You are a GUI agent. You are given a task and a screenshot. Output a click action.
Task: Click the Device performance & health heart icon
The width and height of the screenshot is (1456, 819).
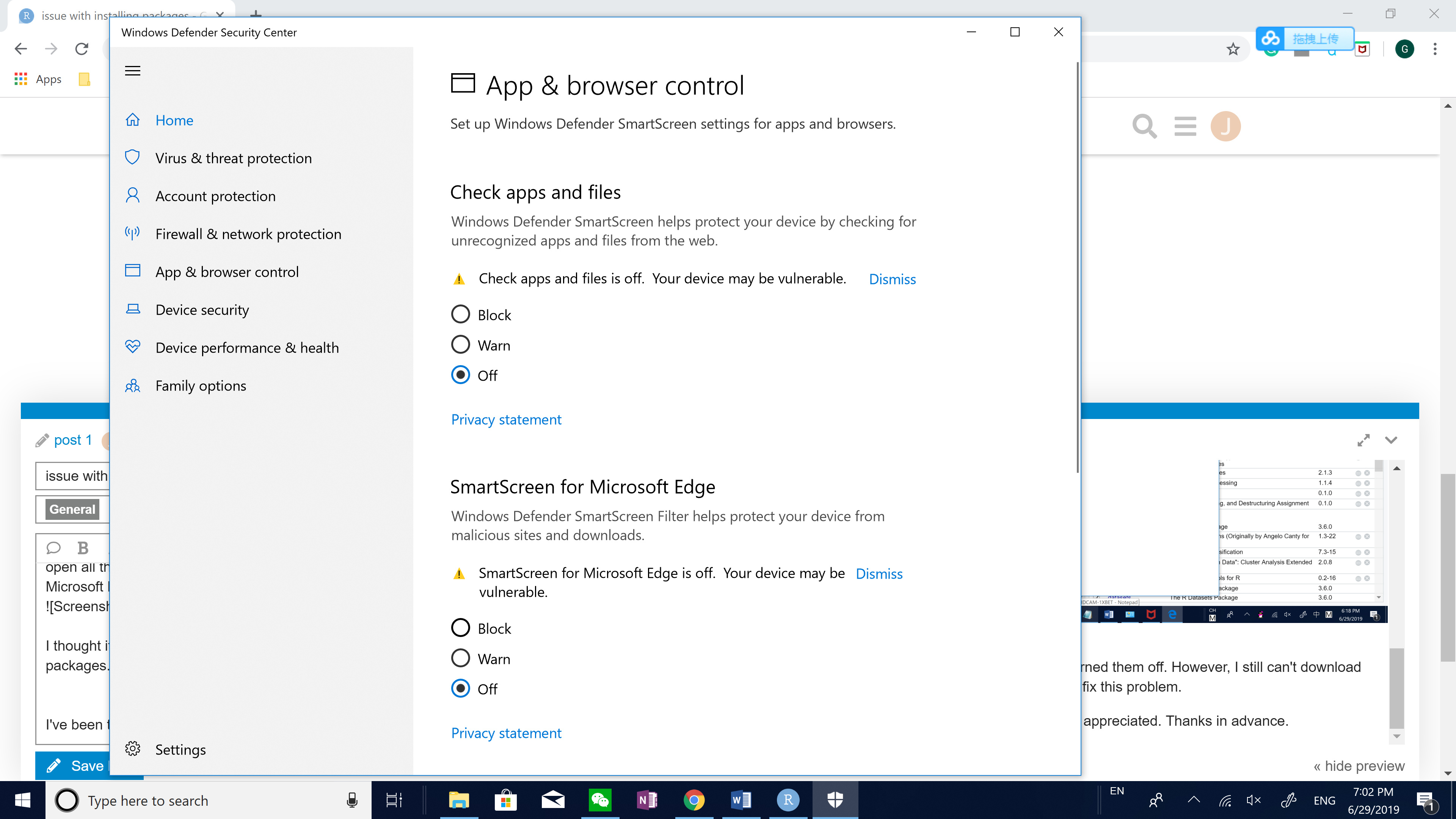(x=132, y=347)
